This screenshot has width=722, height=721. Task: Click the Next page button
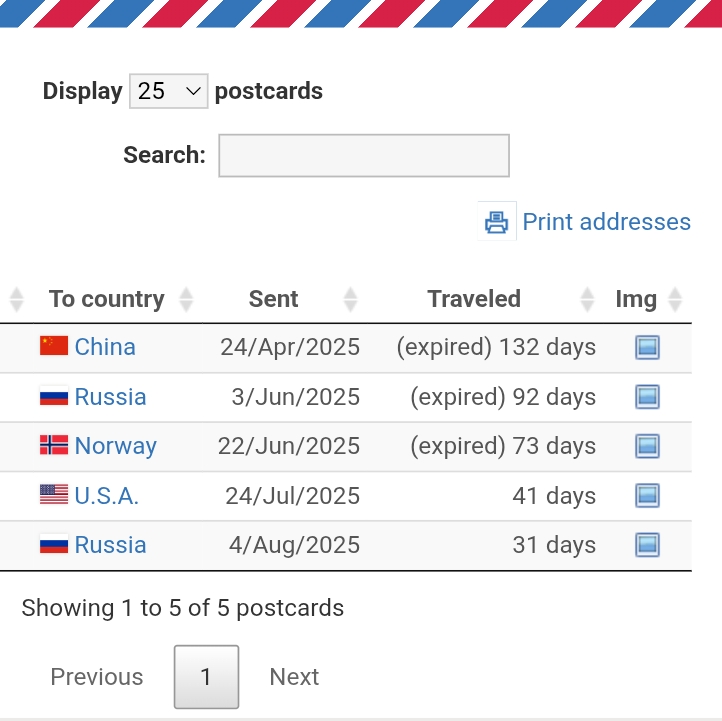pyautogui.click(x=294, y=677)
